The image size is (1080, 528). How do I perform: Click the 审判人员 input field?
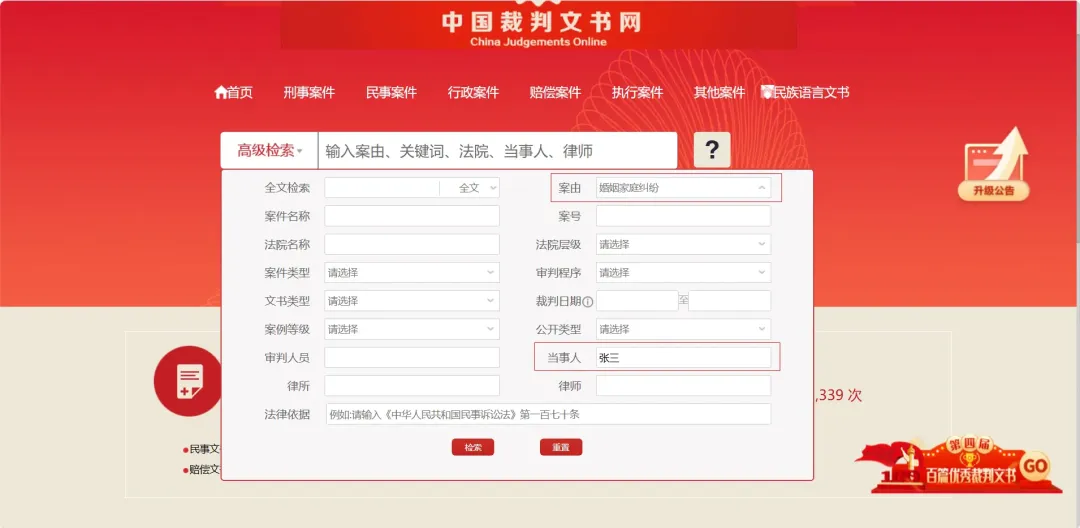click(x=412, y=357)
